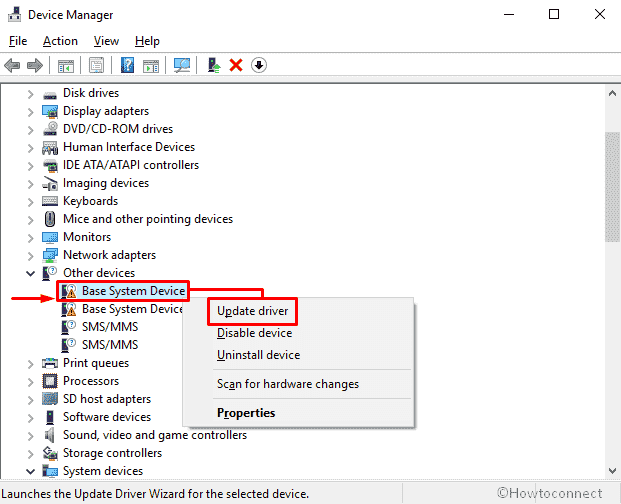The height and width of the screenshot is (504, 621).
Task: Click the Properties sheet toolbar icon
Action: 97,65
